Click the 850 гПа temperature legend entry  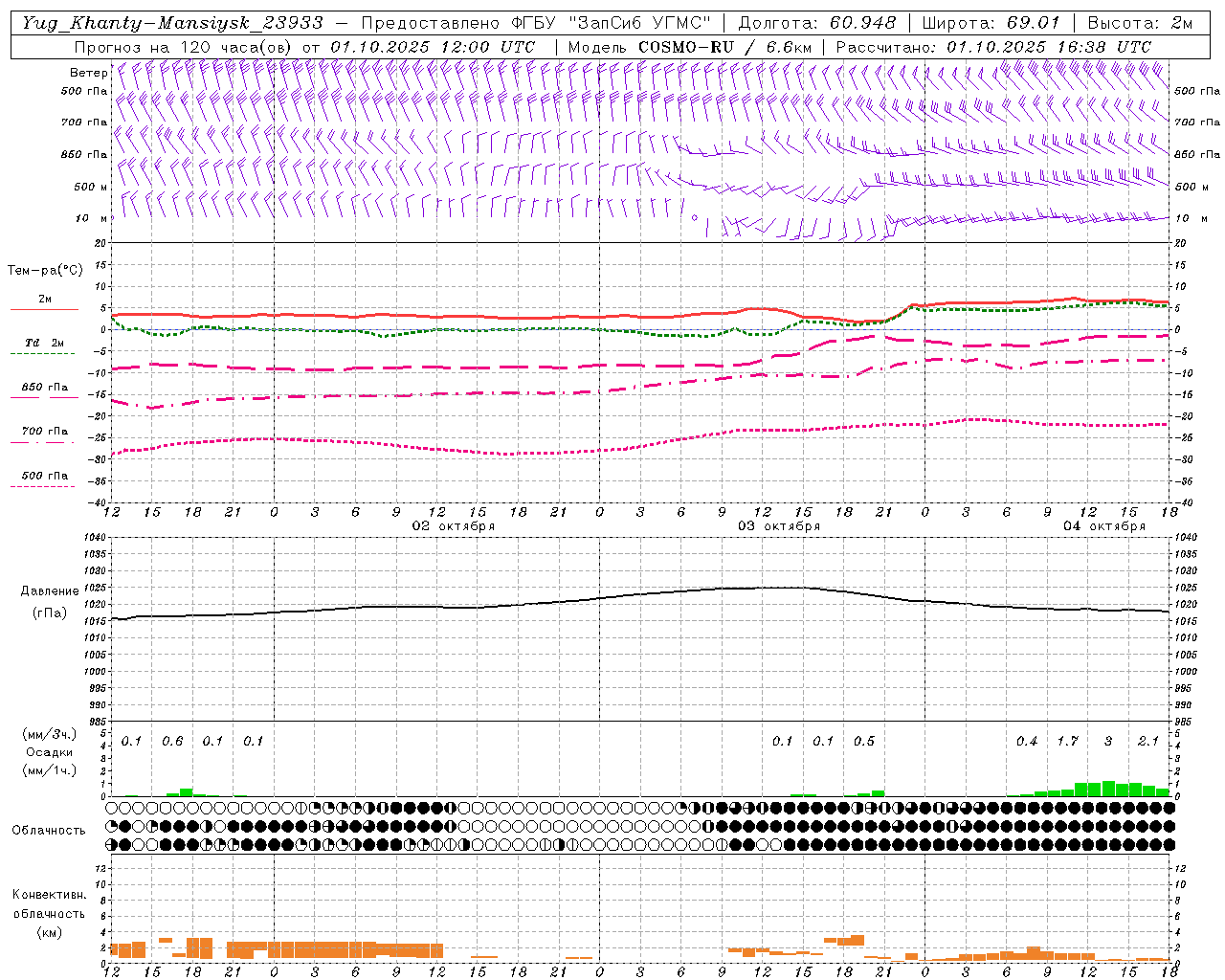tap(44, 388)
